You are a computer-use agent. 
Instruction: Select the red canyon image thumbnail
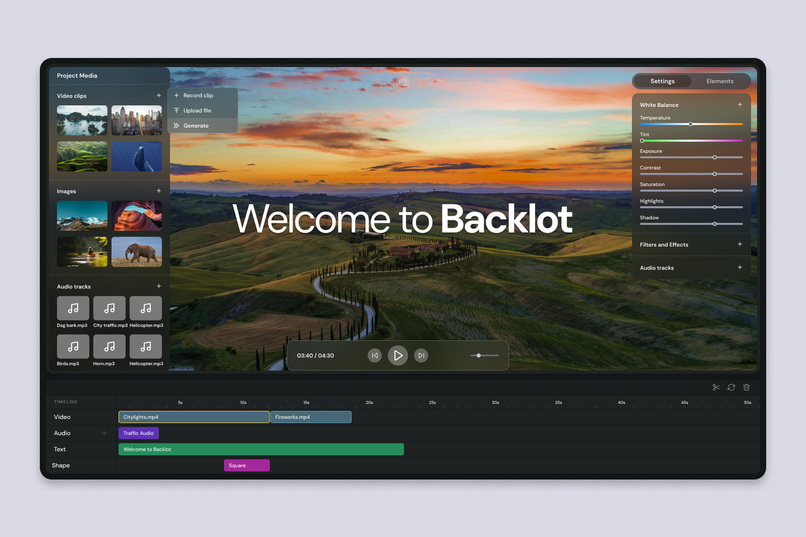(137, 215)
